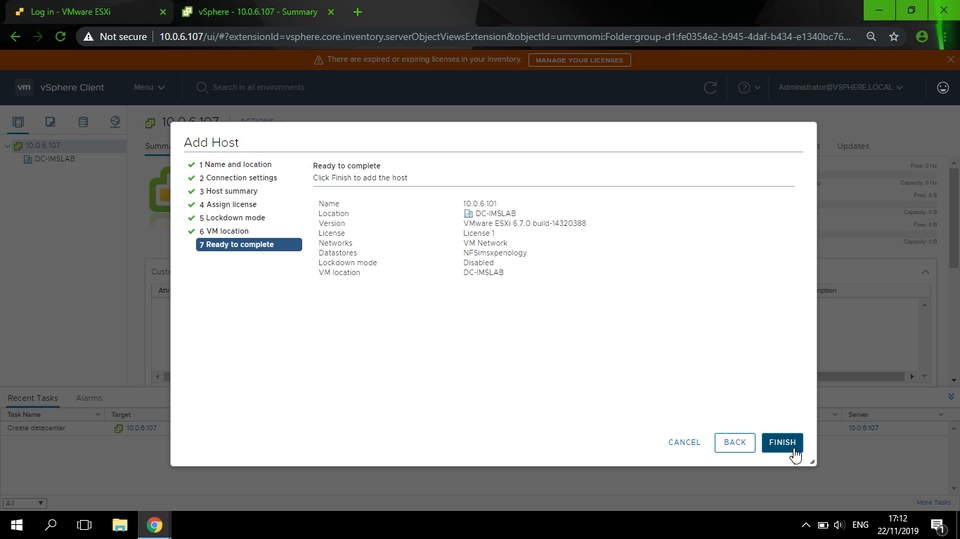Click the volume speaker tray icon
Viewport: 960px width, 539px height.
click(839, 525)
